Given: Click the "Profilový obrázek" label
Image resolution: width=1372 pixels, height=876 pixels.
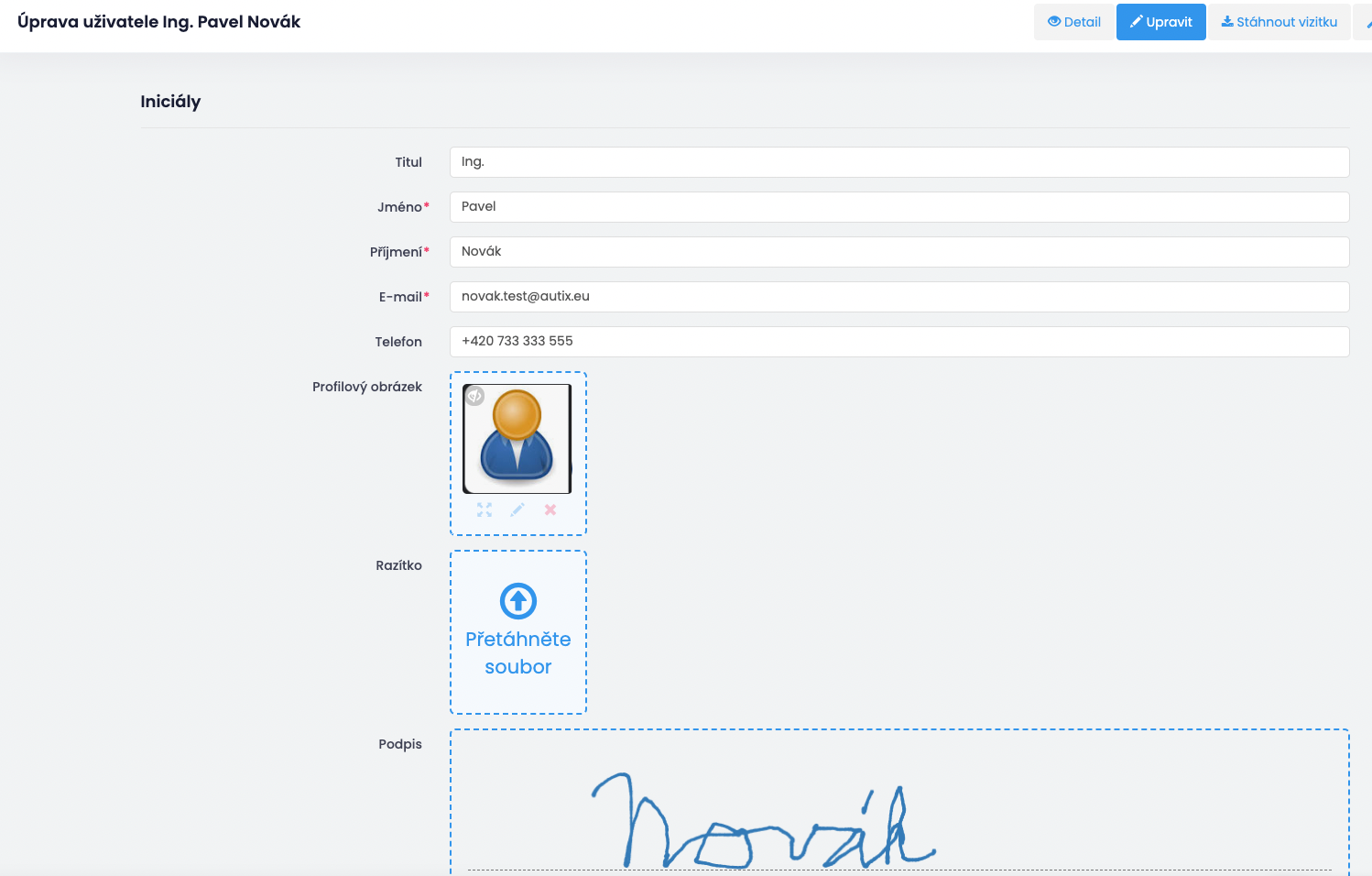Looking at the screenshot, I should tap(367, 387).
